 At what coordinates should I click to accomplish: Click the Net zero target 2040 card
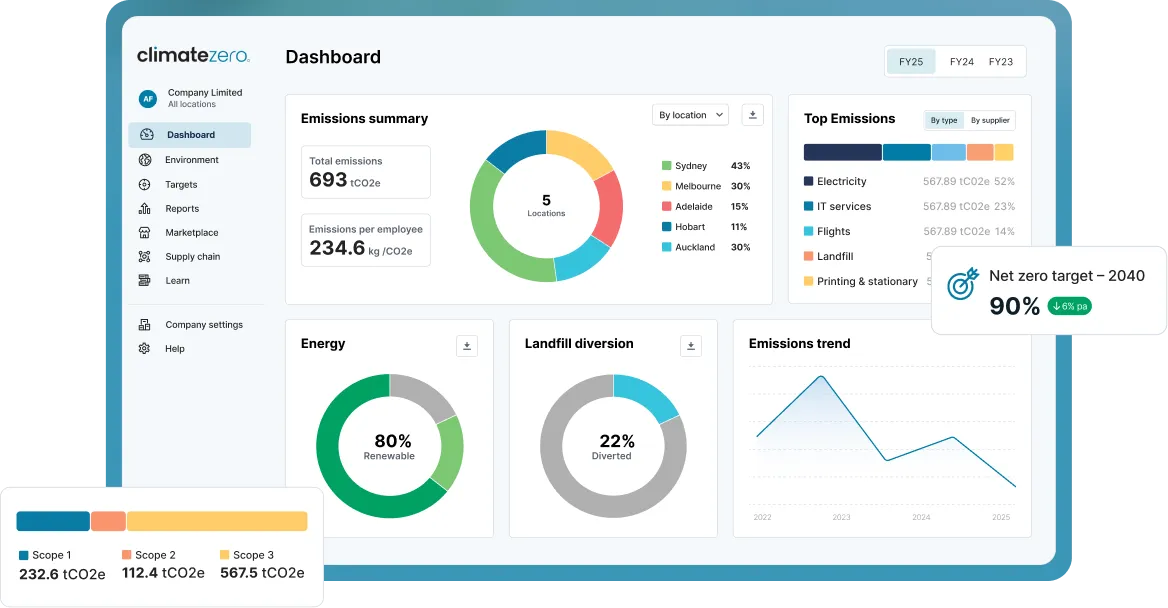point(1049,291)
